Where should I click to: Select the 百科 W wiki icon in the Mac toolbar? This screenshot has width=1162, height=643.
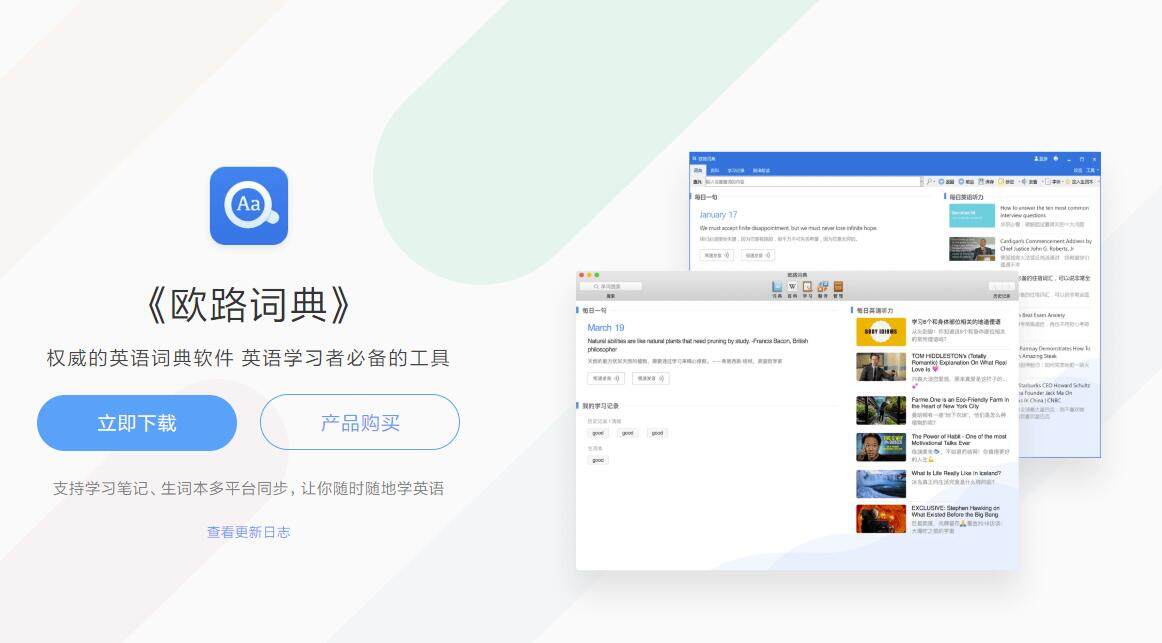(792, 289)
